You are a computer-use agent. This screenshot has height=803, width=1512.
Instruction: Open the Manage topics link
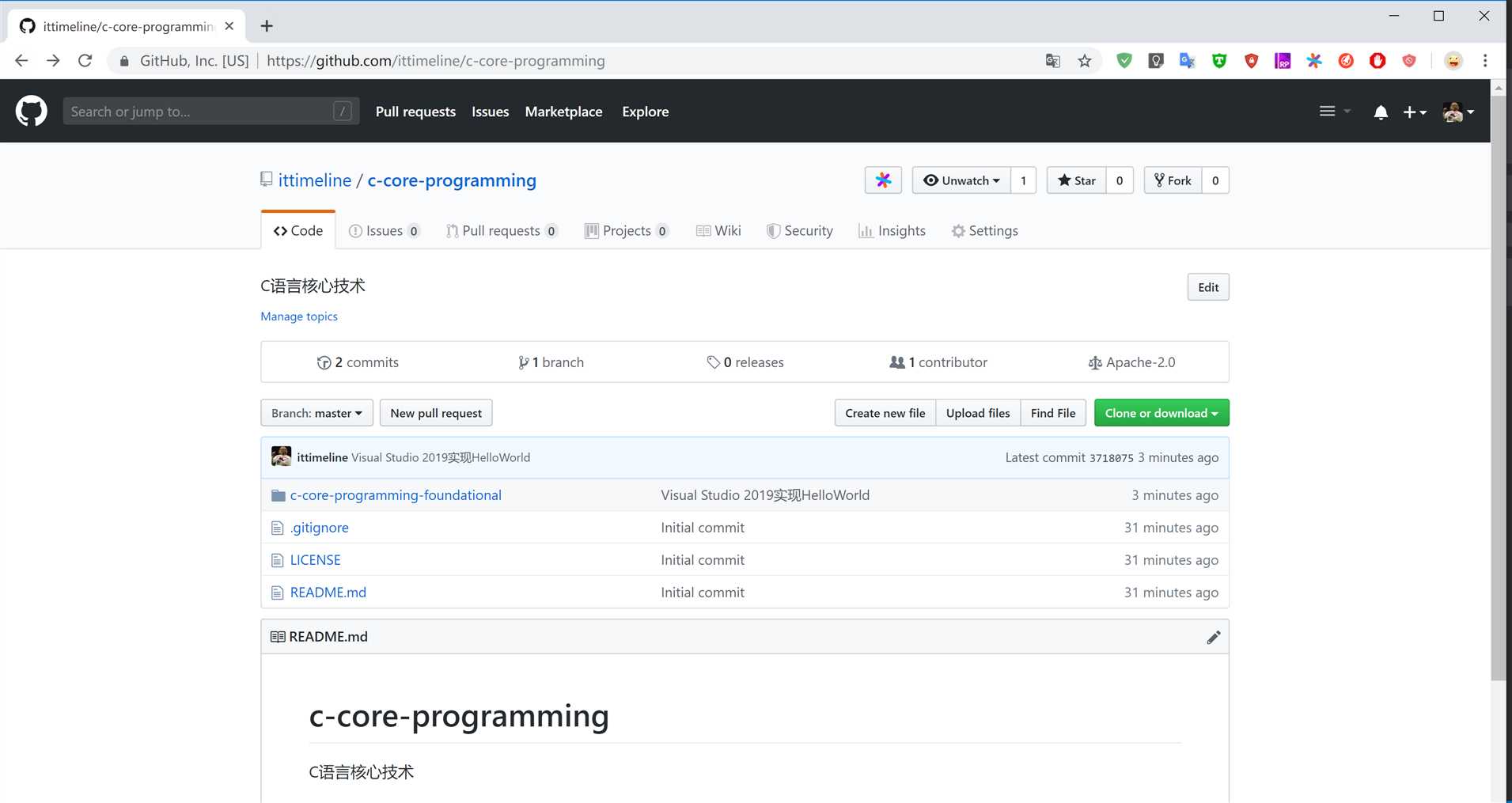(x=299, y=316)
